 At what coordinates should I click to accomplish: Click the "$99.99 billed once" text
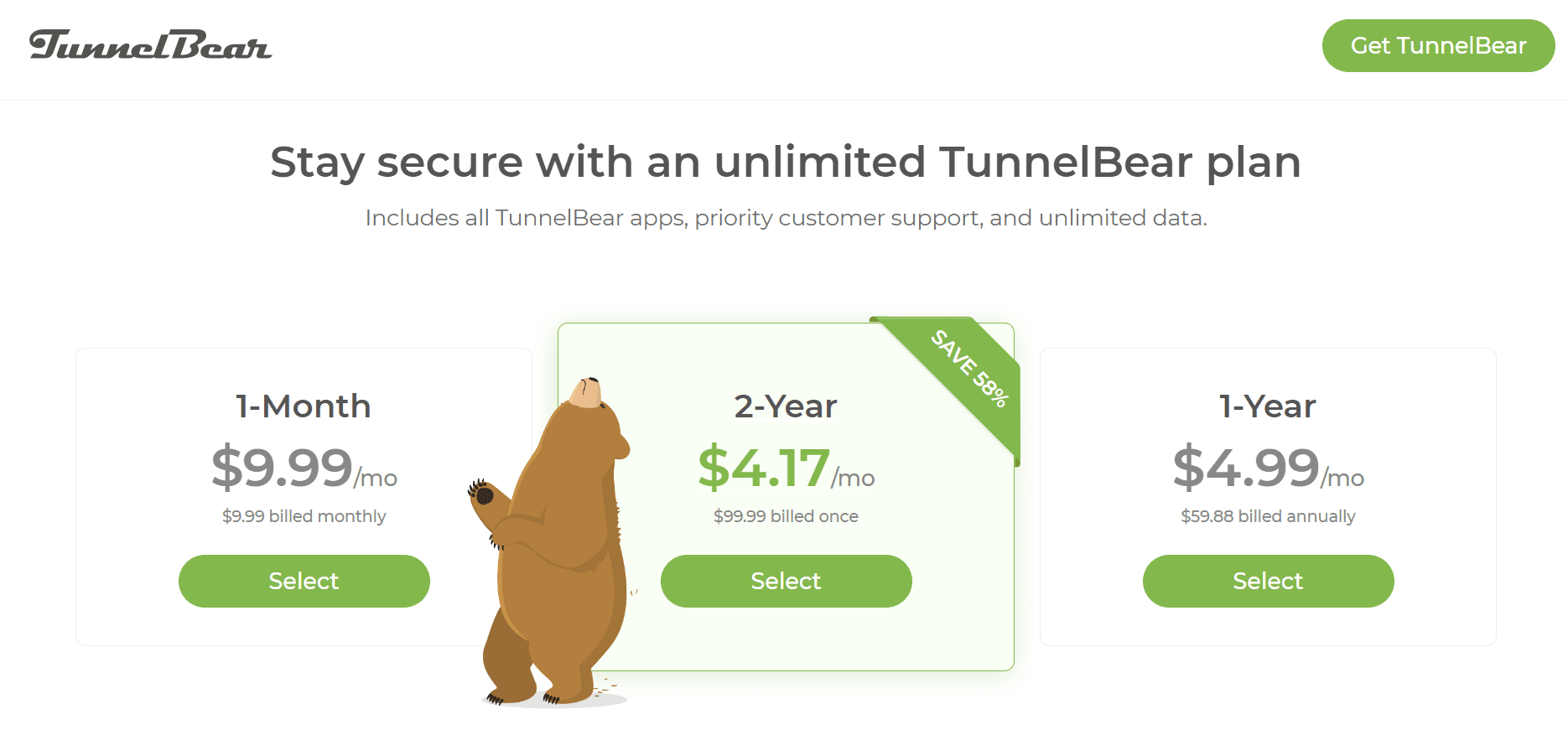[x=786, y=516]
